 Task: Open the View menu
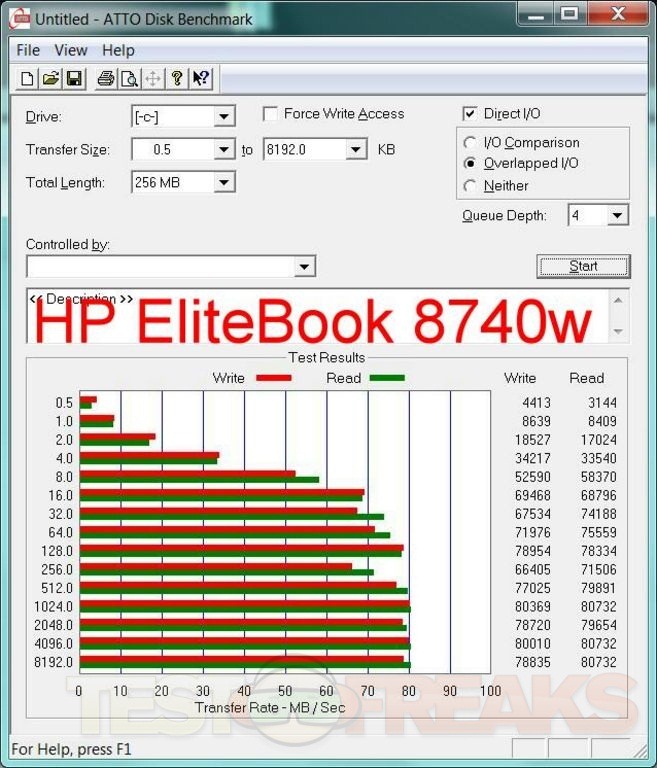(x=71, y=50)
